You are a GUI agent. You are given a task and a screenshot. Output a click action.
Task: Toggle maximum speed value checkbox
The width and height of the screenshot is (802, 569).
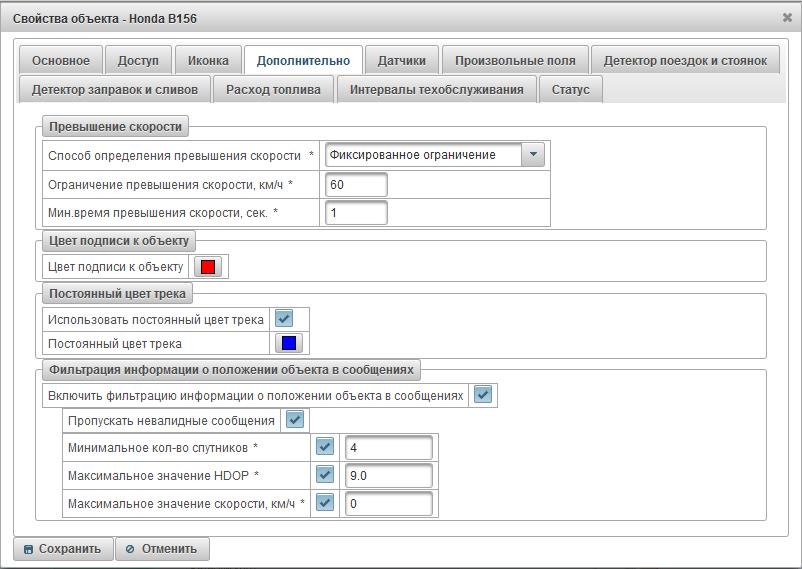coord(324,503)
